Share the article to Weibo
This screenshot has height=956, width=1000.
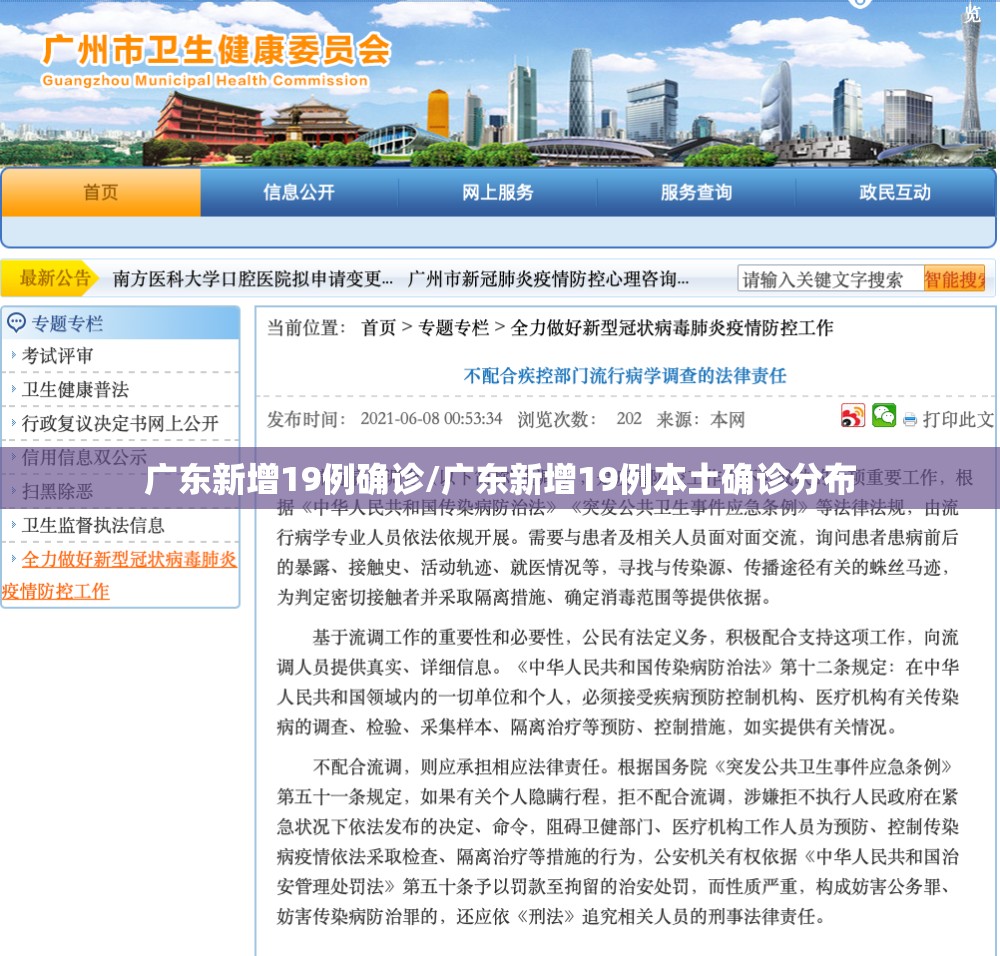point(853,416)
